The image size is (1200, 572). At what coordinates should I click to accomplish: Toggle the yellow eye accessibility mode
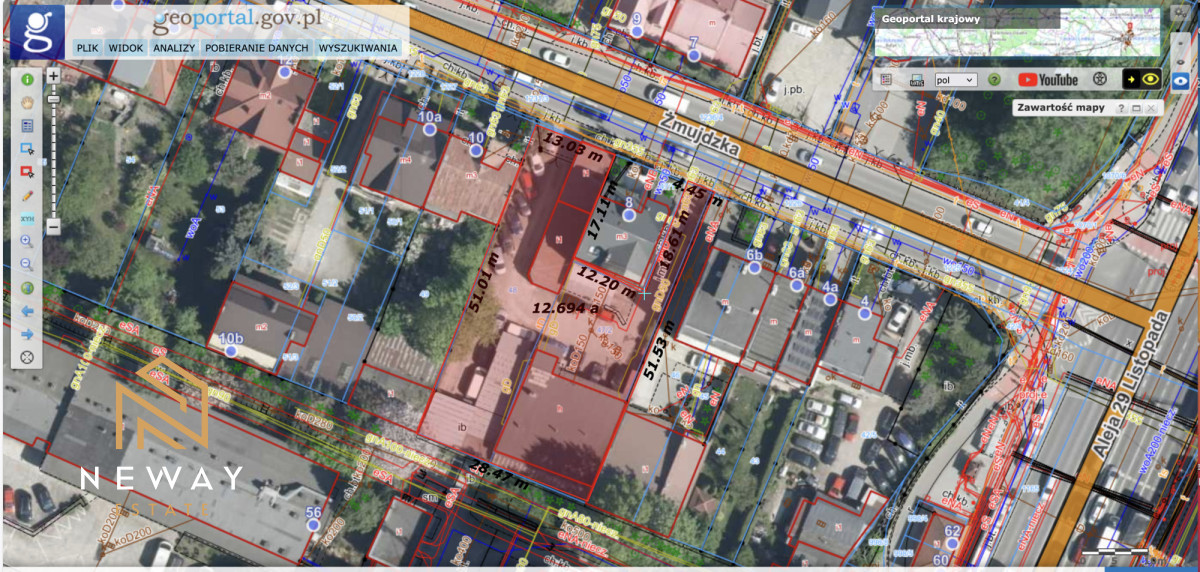(x=1142, y=80)
